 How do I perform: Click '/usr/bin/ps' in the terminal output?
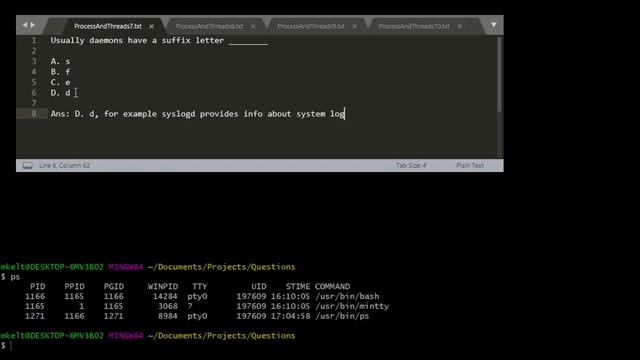342,316
